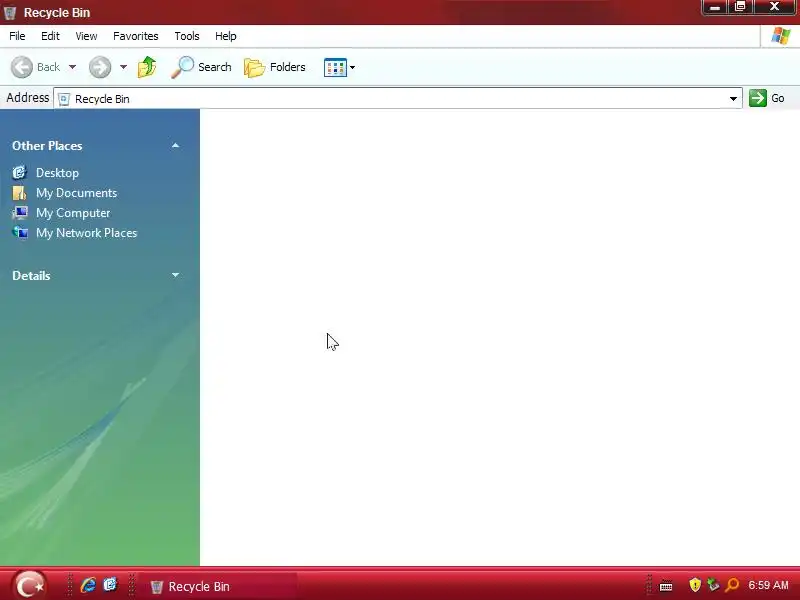Click the My Computer monitor icon
Screen dimensions: 800x600
point(19,213)
